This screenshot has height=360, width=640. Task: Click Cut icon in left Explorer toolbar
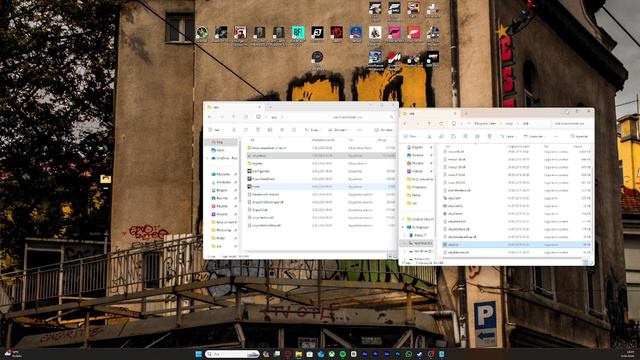coord(234,130)
